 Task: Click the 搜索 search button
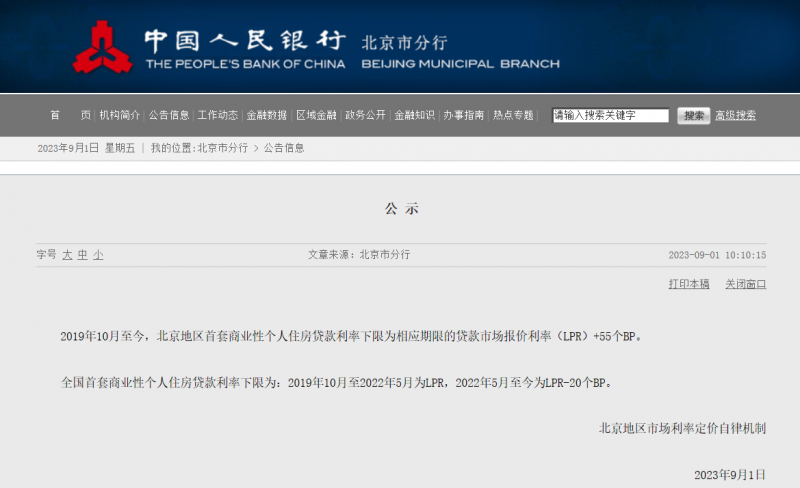tap(693, 115)
